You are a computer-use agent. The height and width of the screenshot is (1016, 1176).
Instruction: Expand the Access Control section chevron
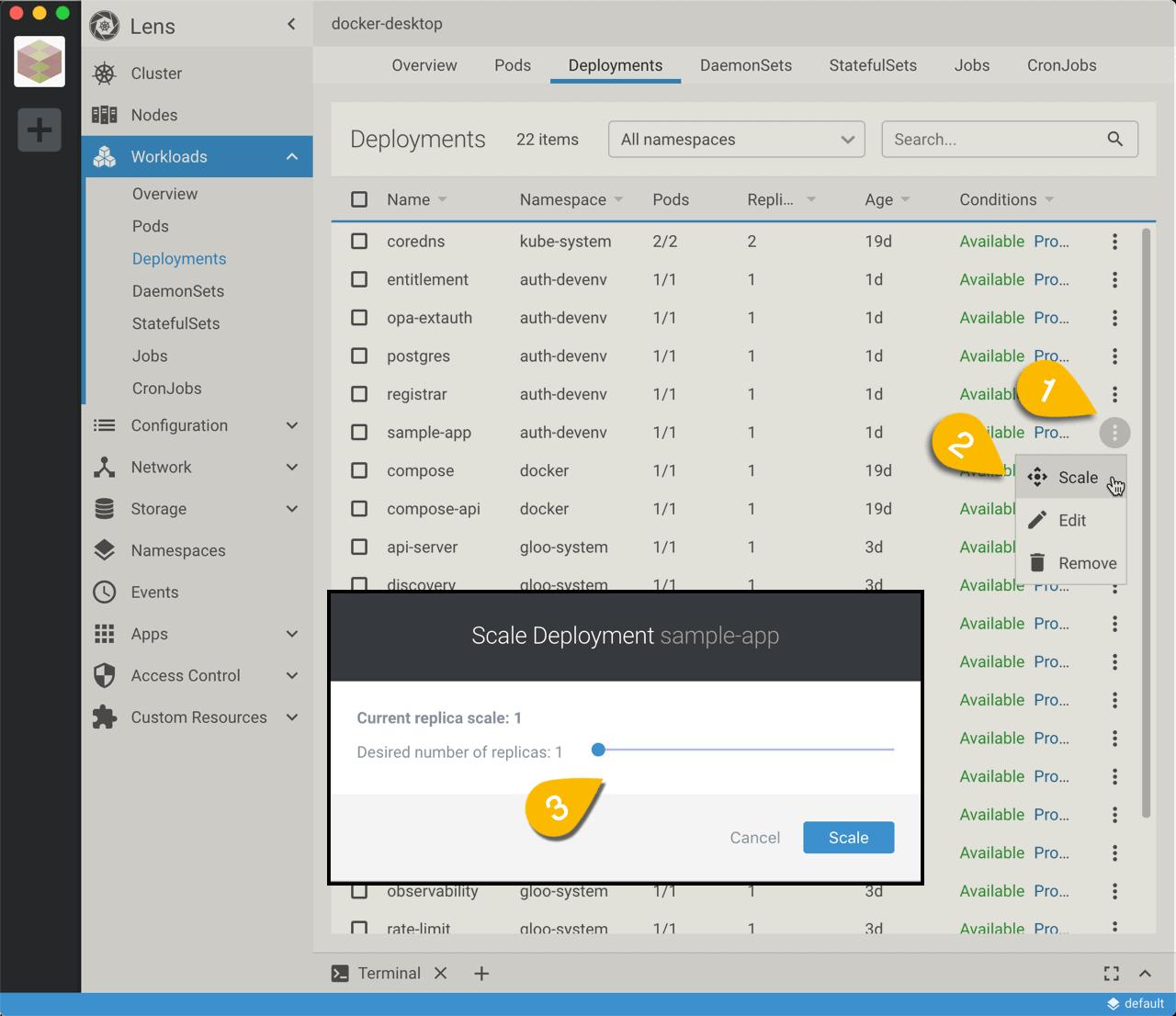pyautogui.click(x=292, y=675)
